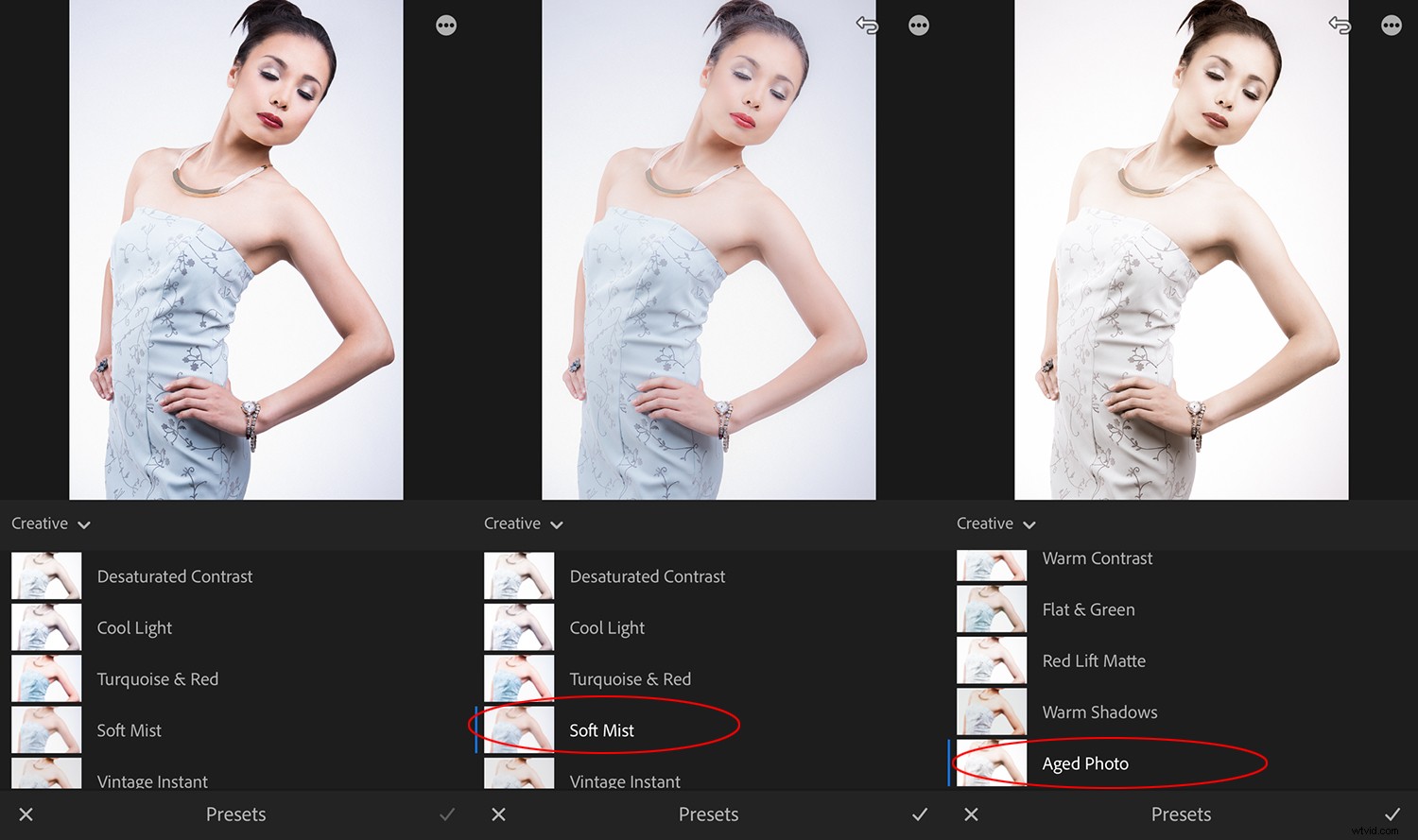This screenshot has width=1418, height=840.
Task: Select the Aged Photo preset
Action: coord(1085,763)
